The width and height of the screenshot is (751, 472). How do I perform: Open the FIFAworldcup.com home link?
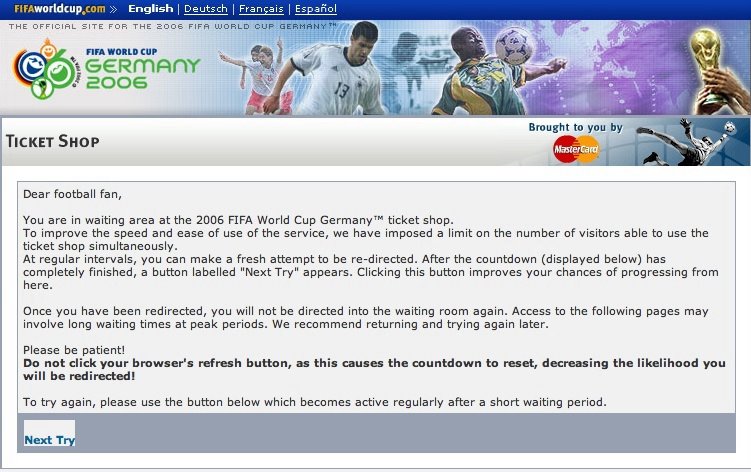click(x=59, y=9)
